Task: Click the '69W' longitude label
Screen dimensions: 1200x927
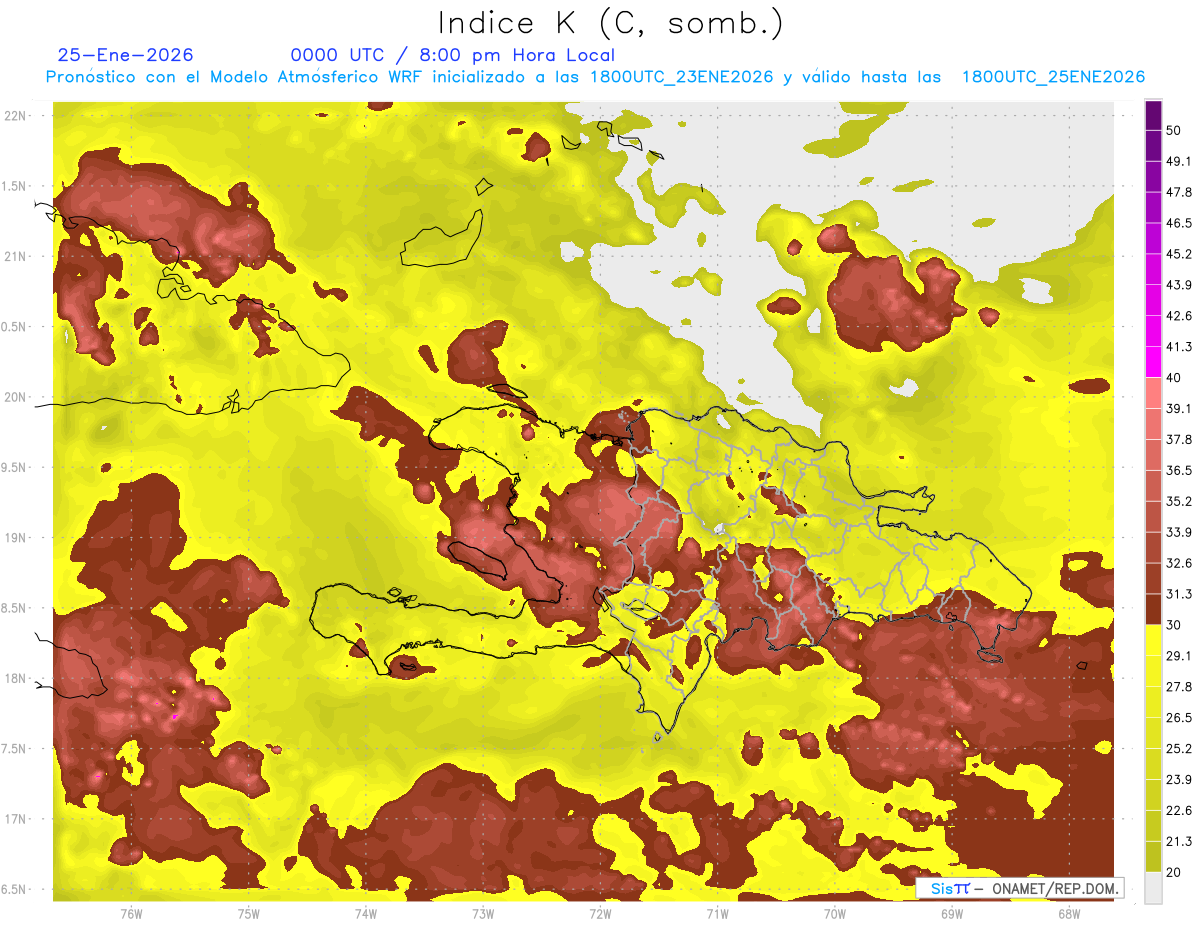Action: pos(952,914)
